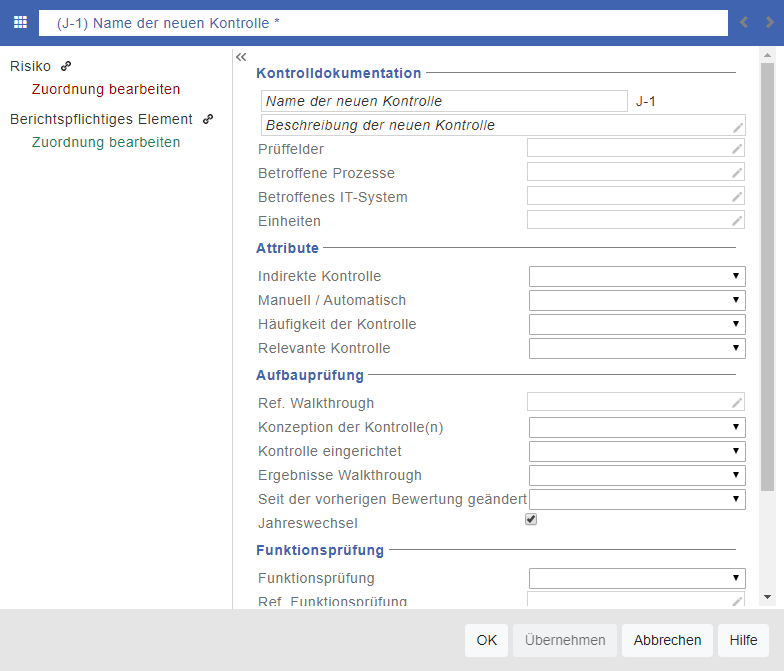This screenshot has height=671, width=784.
Task: Expand Häufigkeit der Kontrolle dropdown
Action: pos(637,324)
